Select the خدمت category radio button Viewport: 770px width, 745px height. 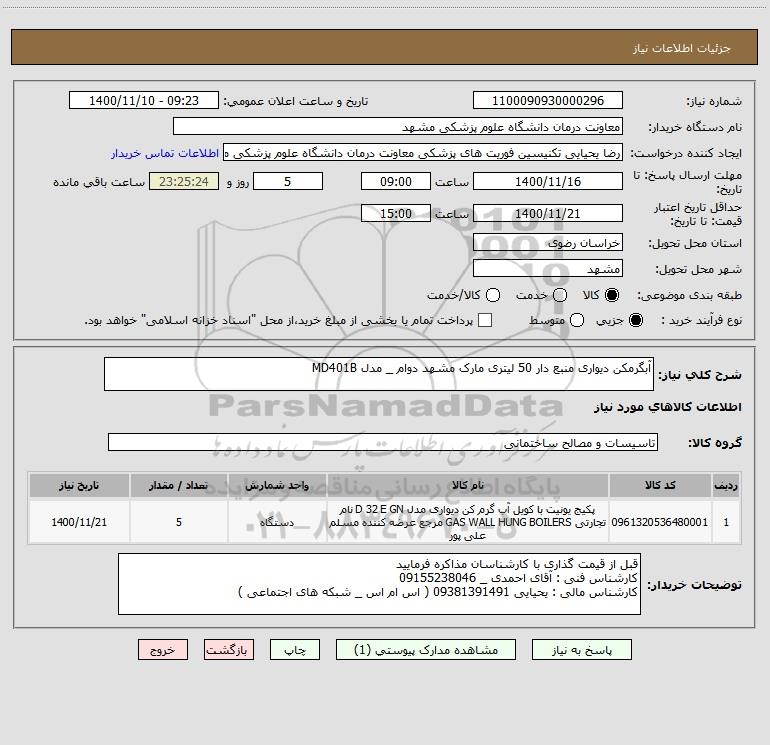(x=560, y=295)
